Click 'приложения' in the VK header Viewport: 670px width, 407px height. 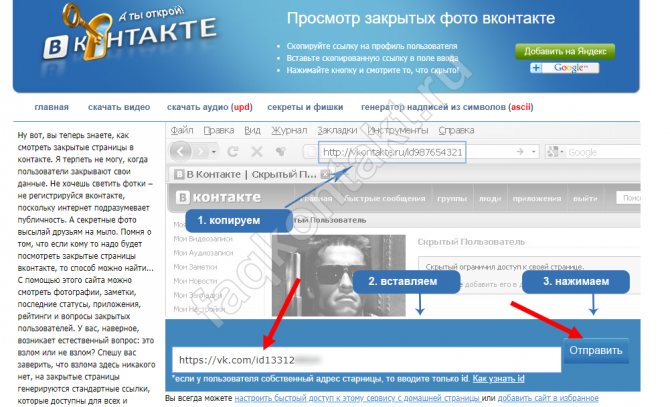(x=537, y=199)
